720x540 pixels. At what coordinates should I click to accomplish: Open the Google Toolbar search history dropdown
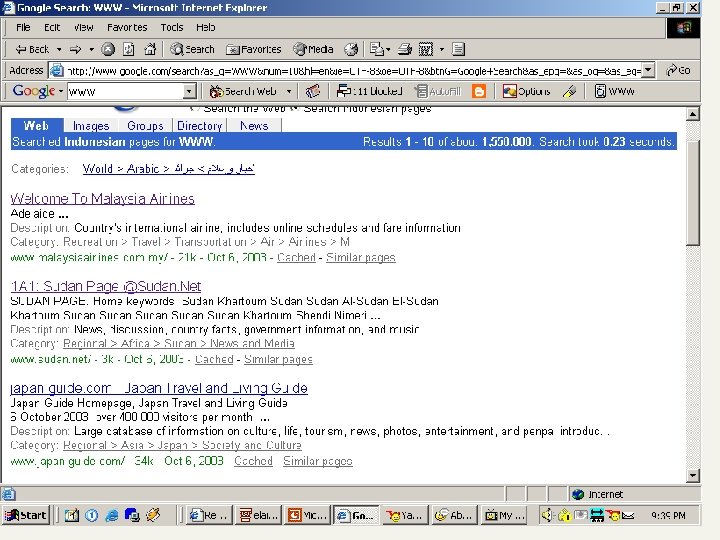tap(189, 91)
